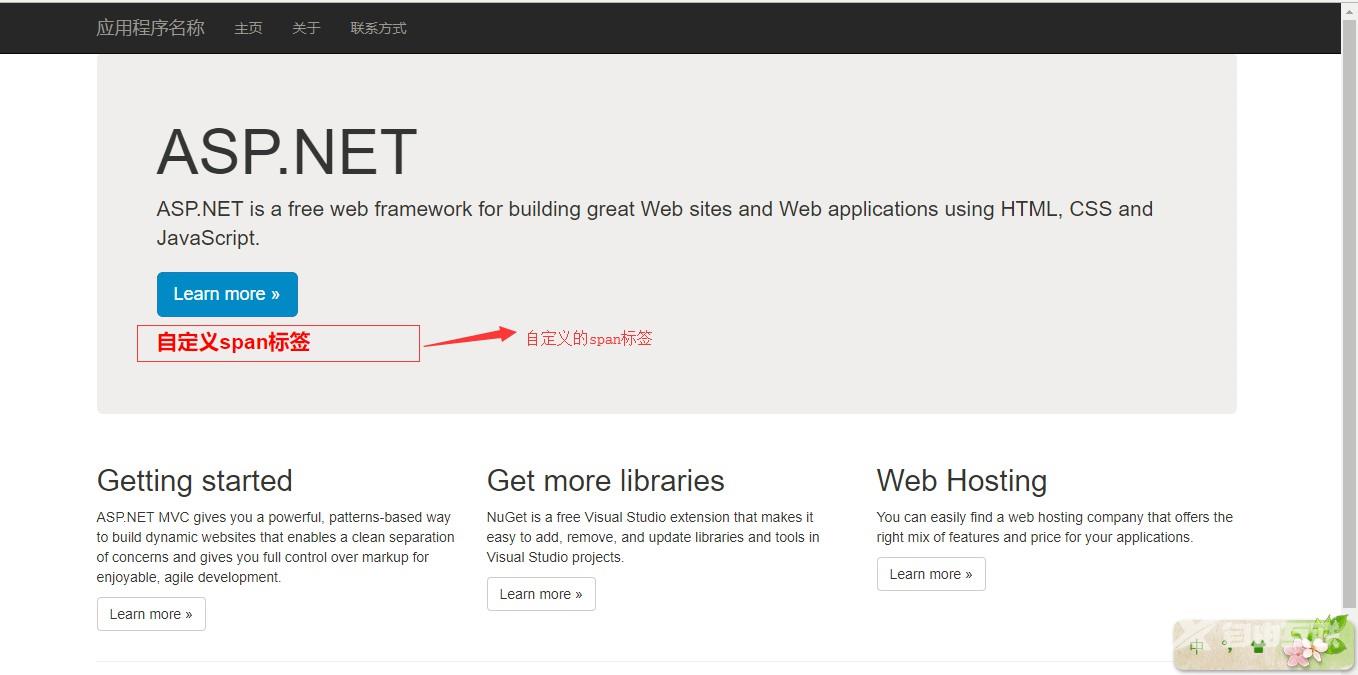Image resolution: width=1358 pixels, height=675 pixels.
Task: Click Learn more » under Getting started
Action: point(151,614)
